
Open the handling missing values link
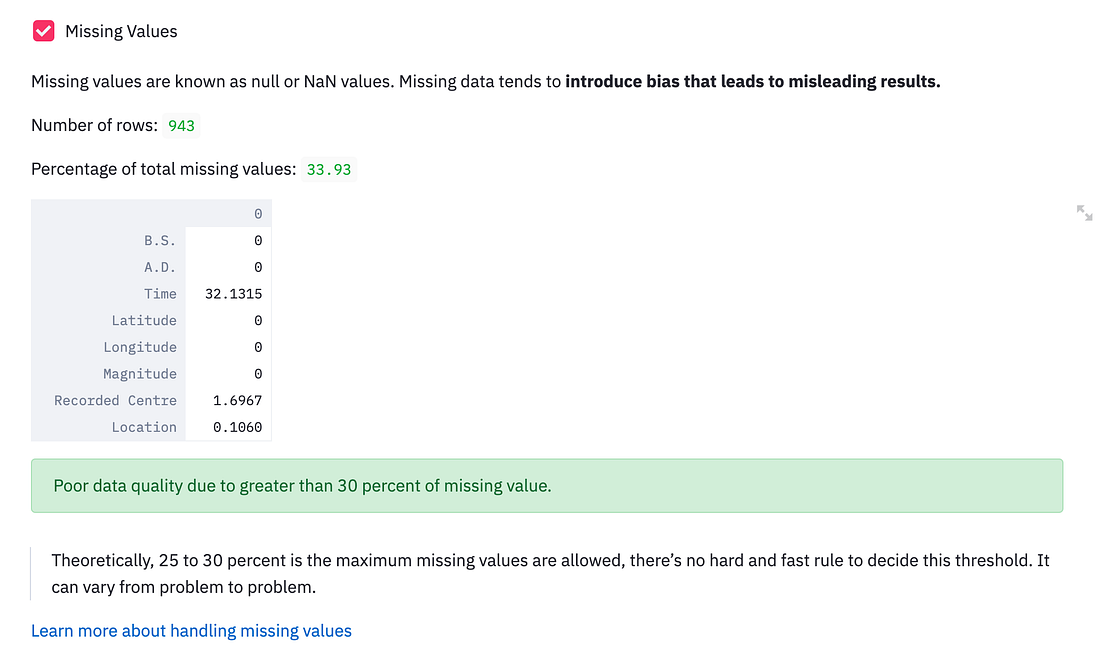[x=190, y=630]
